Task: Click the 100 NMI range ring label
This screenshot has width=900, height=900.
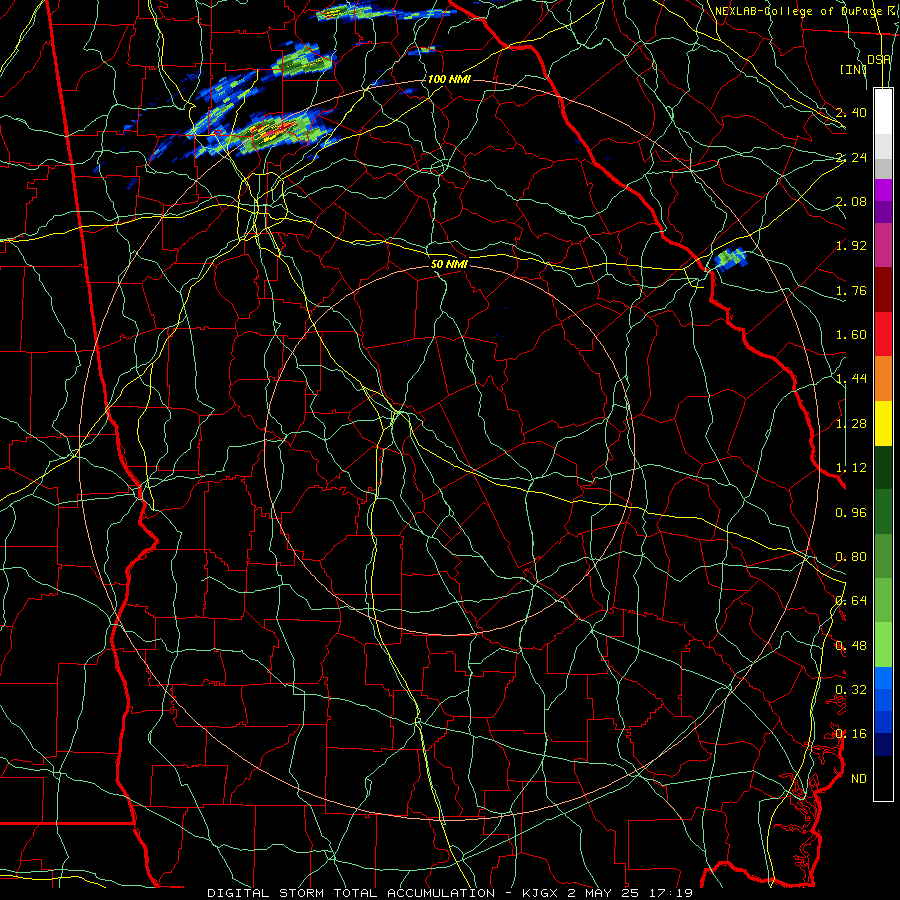Action: click(x=449, y=79)
